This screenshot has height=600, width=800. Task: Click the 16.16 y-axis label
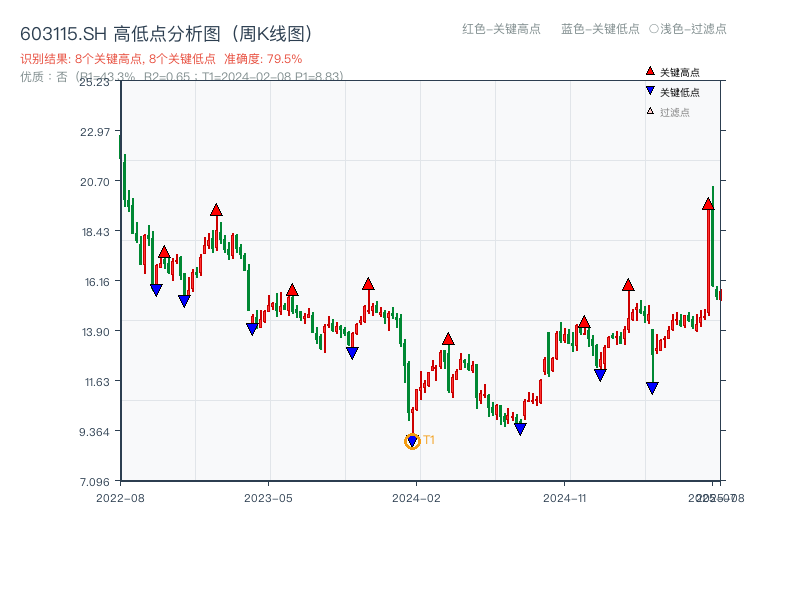[x=97, y=282]
